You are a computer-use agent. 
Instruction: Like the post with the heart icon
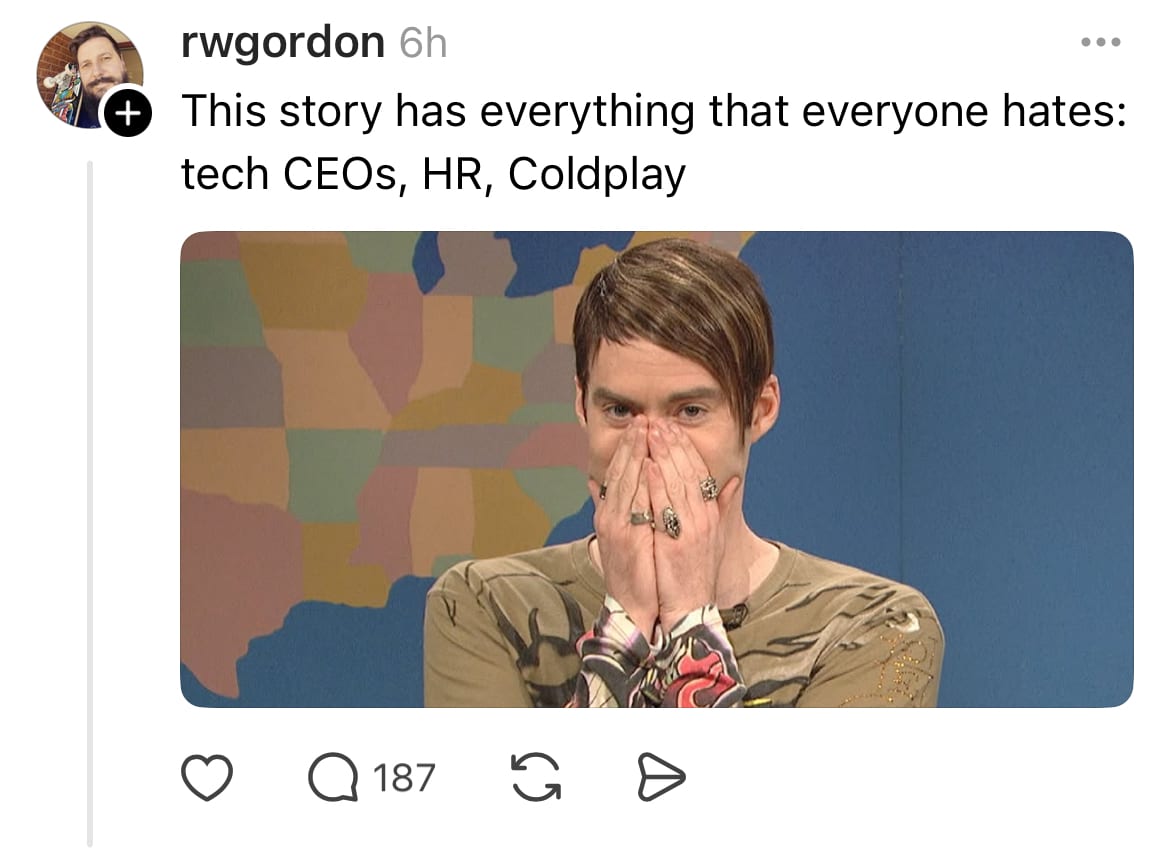[207, 777]
